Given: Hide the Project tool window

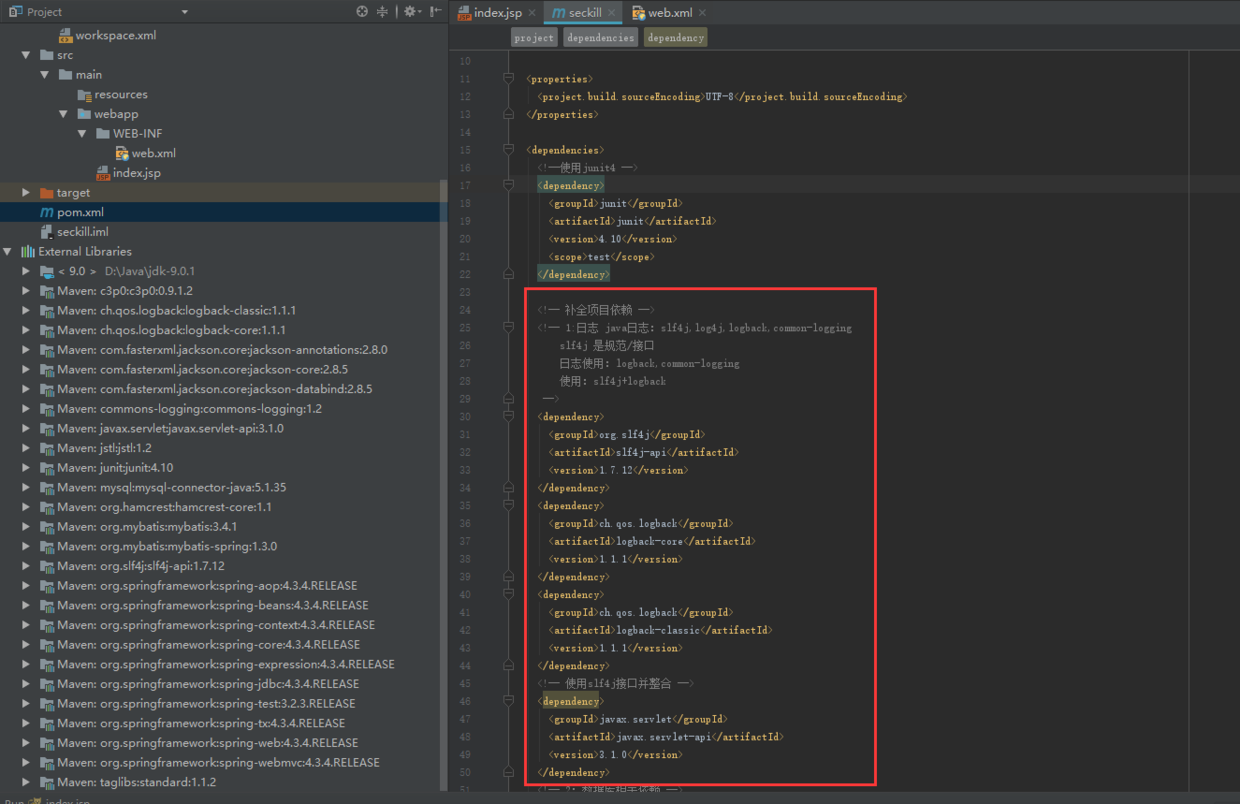Looking at the screenshot, I should pos(436,12).
